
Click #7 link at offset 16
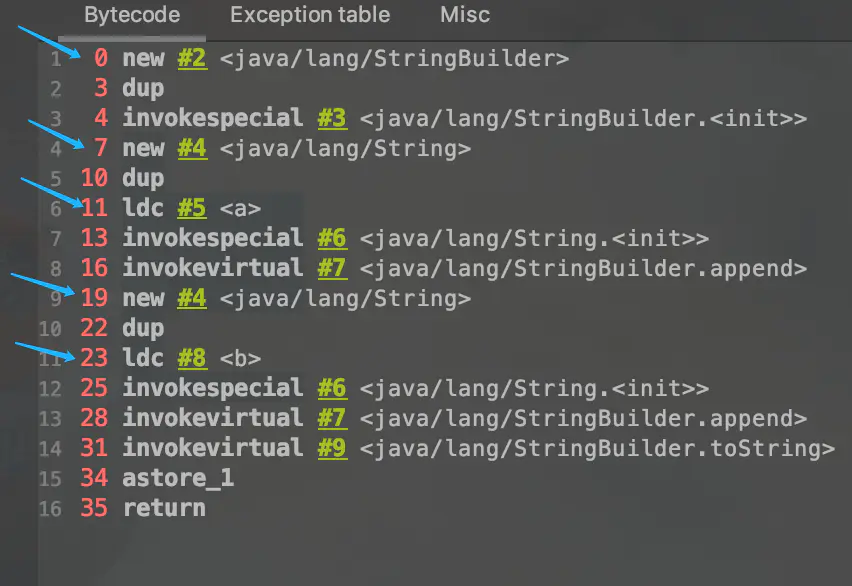pyautogui.click(x=332, y=268)
